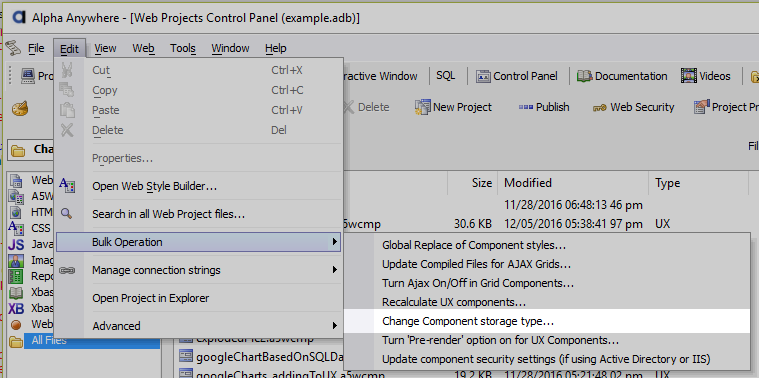Click the Documentation book icon
The height and width of the screenshot is (378, 759).
(585, 76)
